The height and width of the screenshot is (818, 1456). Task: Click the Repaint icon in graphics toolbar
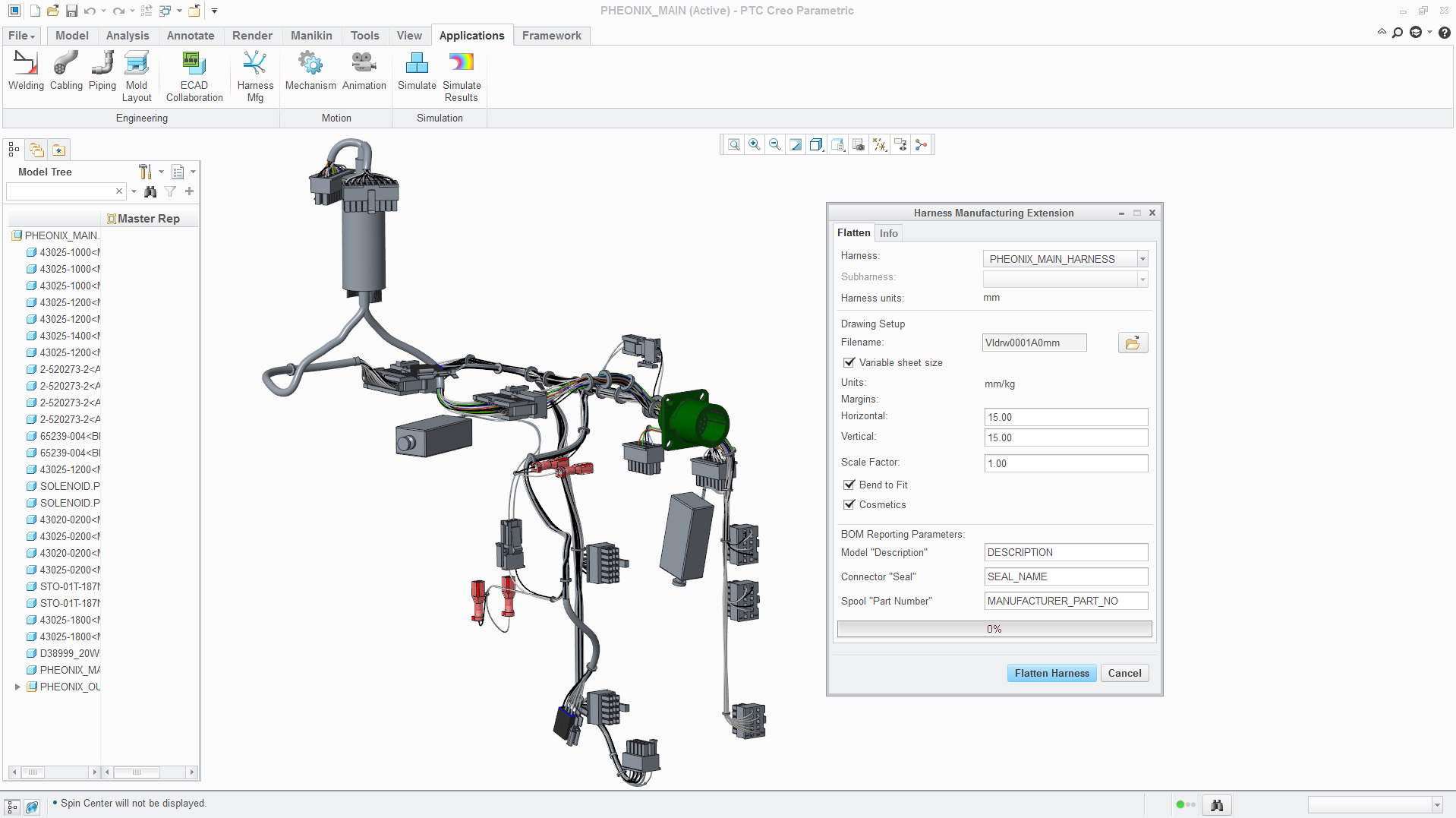[x=796, y=144]
